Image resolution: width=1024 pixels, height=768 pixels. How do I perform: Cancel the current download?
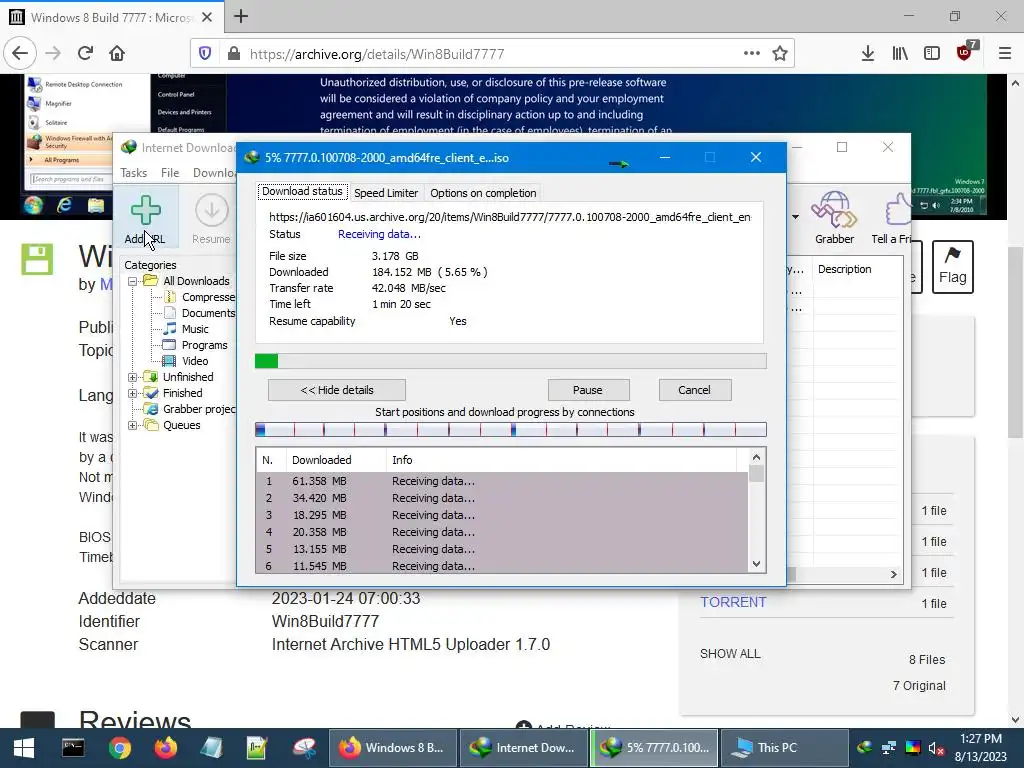695,390
